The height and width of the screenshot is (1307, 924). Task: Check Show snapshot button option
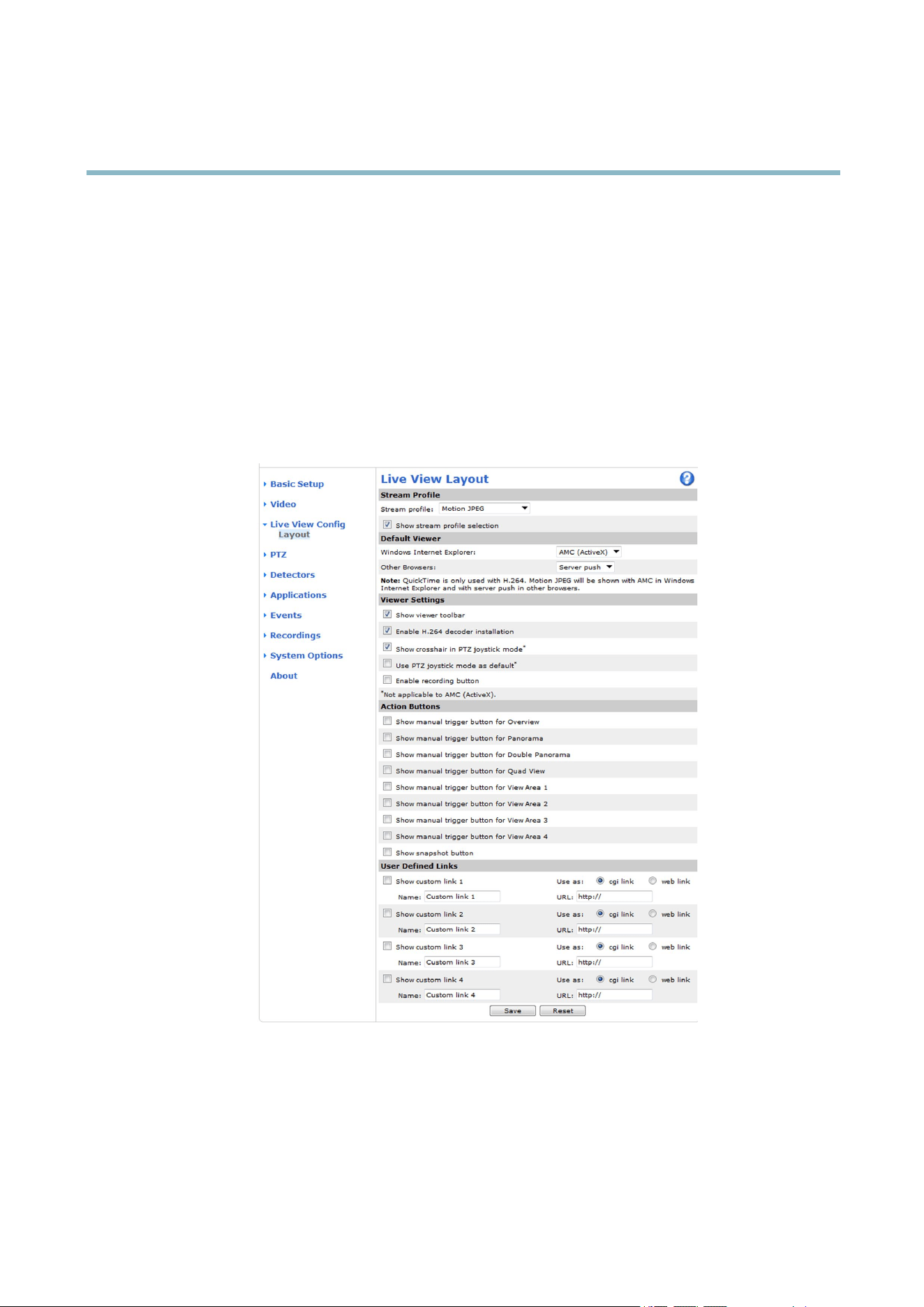coord(387,852)
